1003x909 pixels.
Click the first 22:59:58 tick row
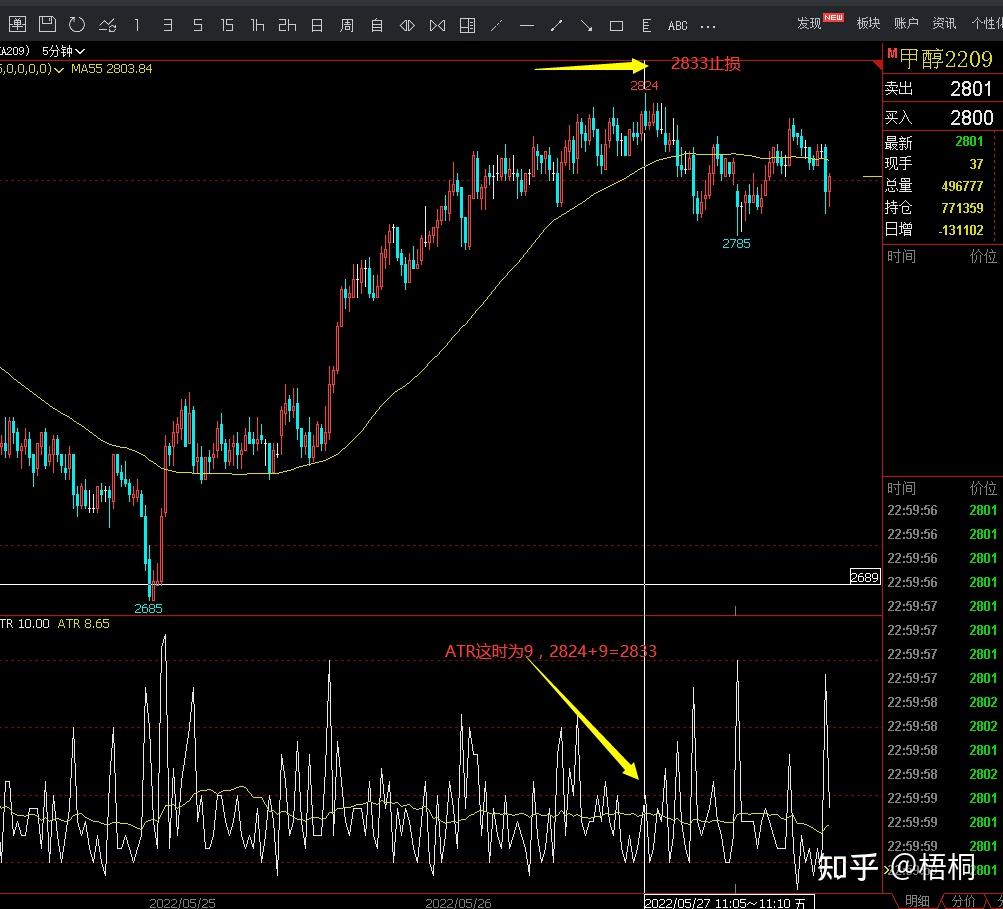click(942, 702)
